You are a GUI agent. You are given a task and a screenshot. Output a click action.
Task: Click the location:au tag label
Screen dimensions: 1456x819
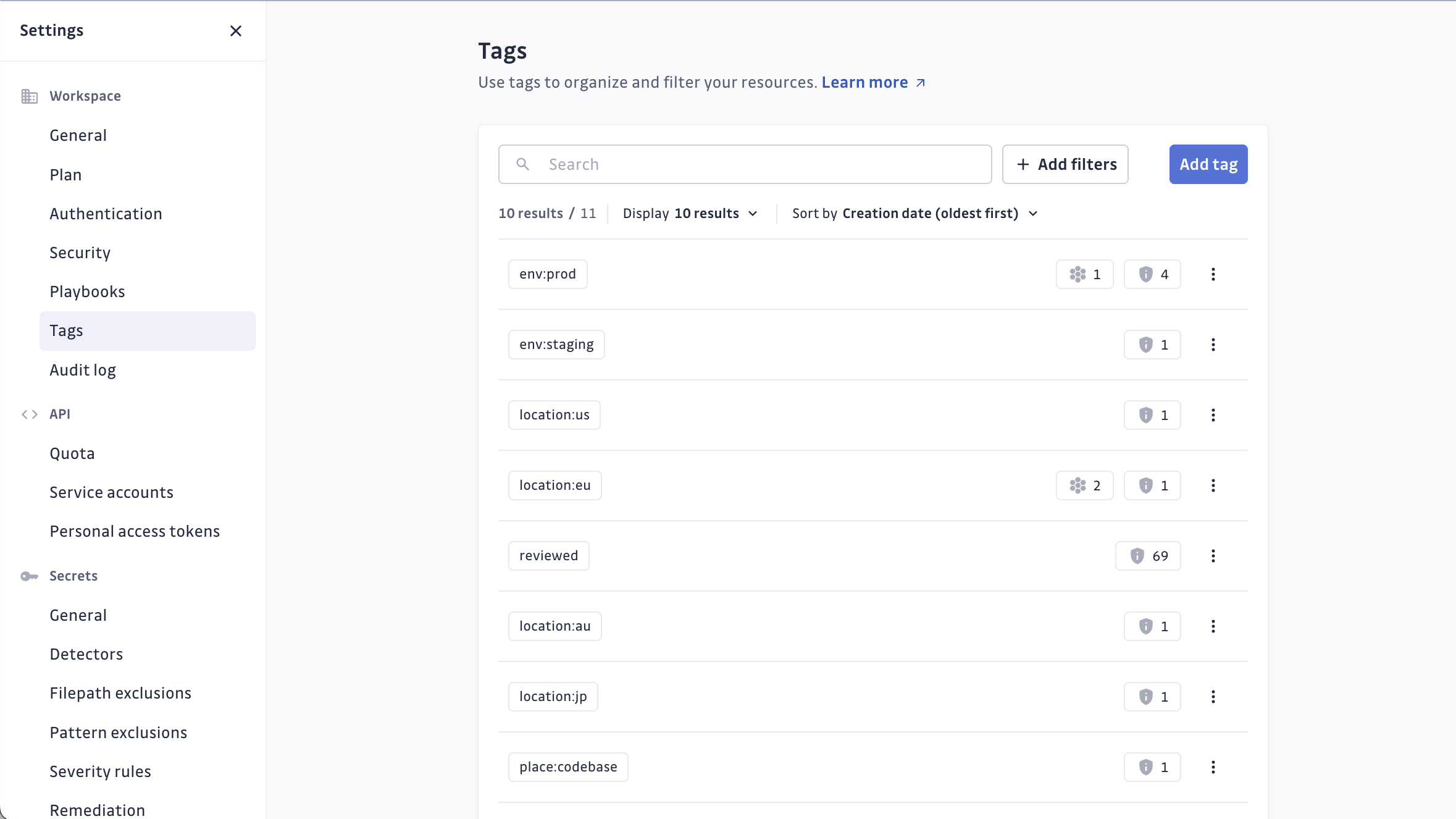pos(554,626)
